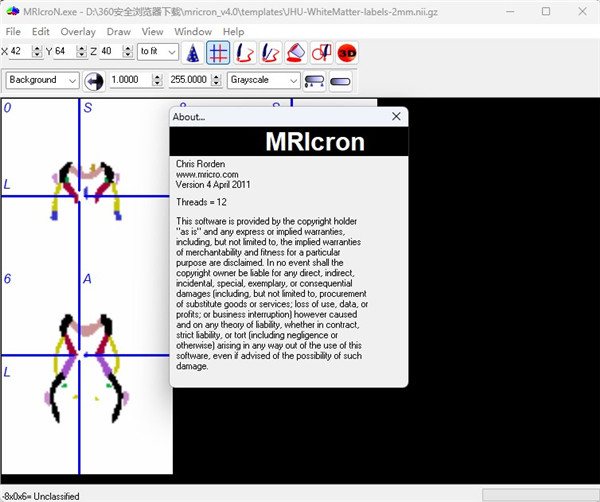
Task: Open the Grayscale color scheme dropdown
Action: 264,80
